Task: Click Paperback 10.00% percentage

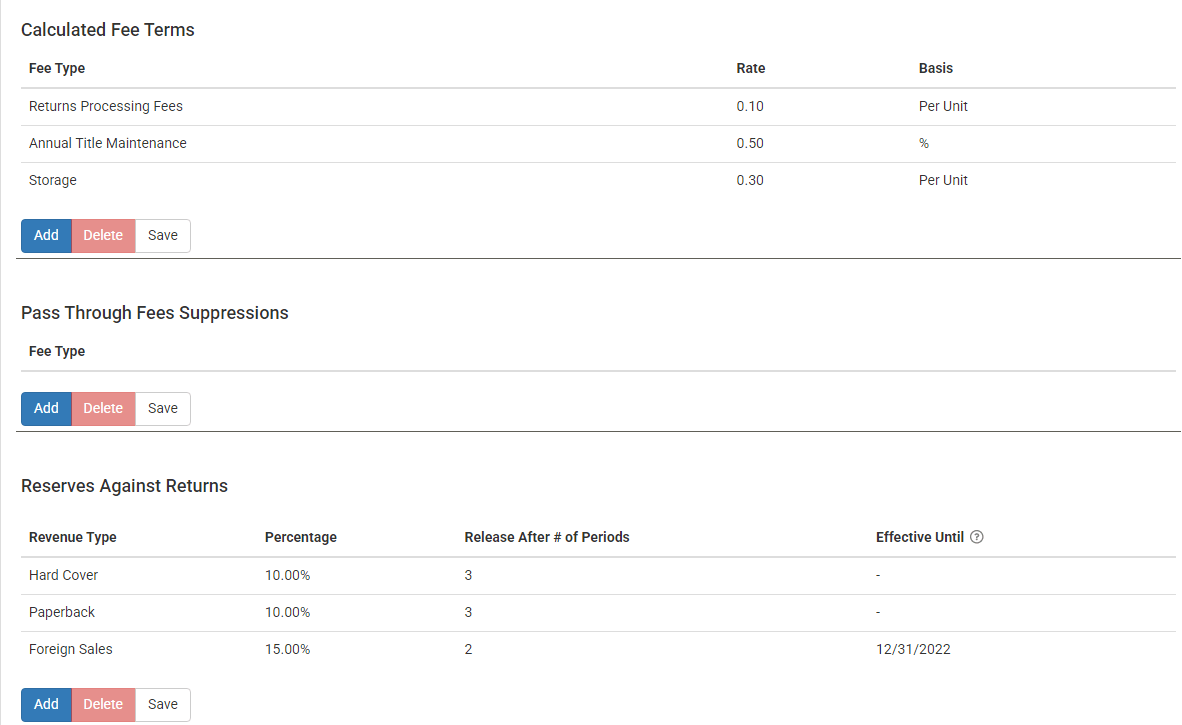Action: pyautogui.click(x=287, y=613)
